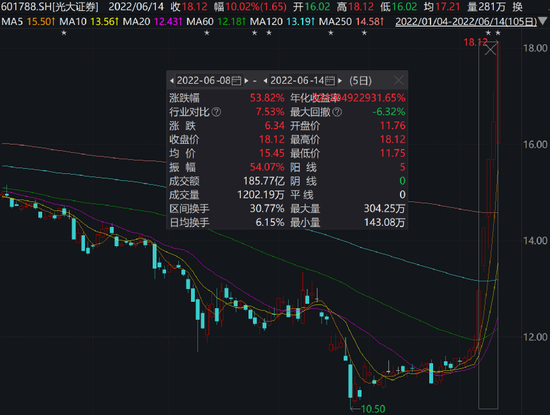Viewport: 550px width, 415px height.
Task: Click the star marker under the MA60 label
Action: click(x=207, y=33)
